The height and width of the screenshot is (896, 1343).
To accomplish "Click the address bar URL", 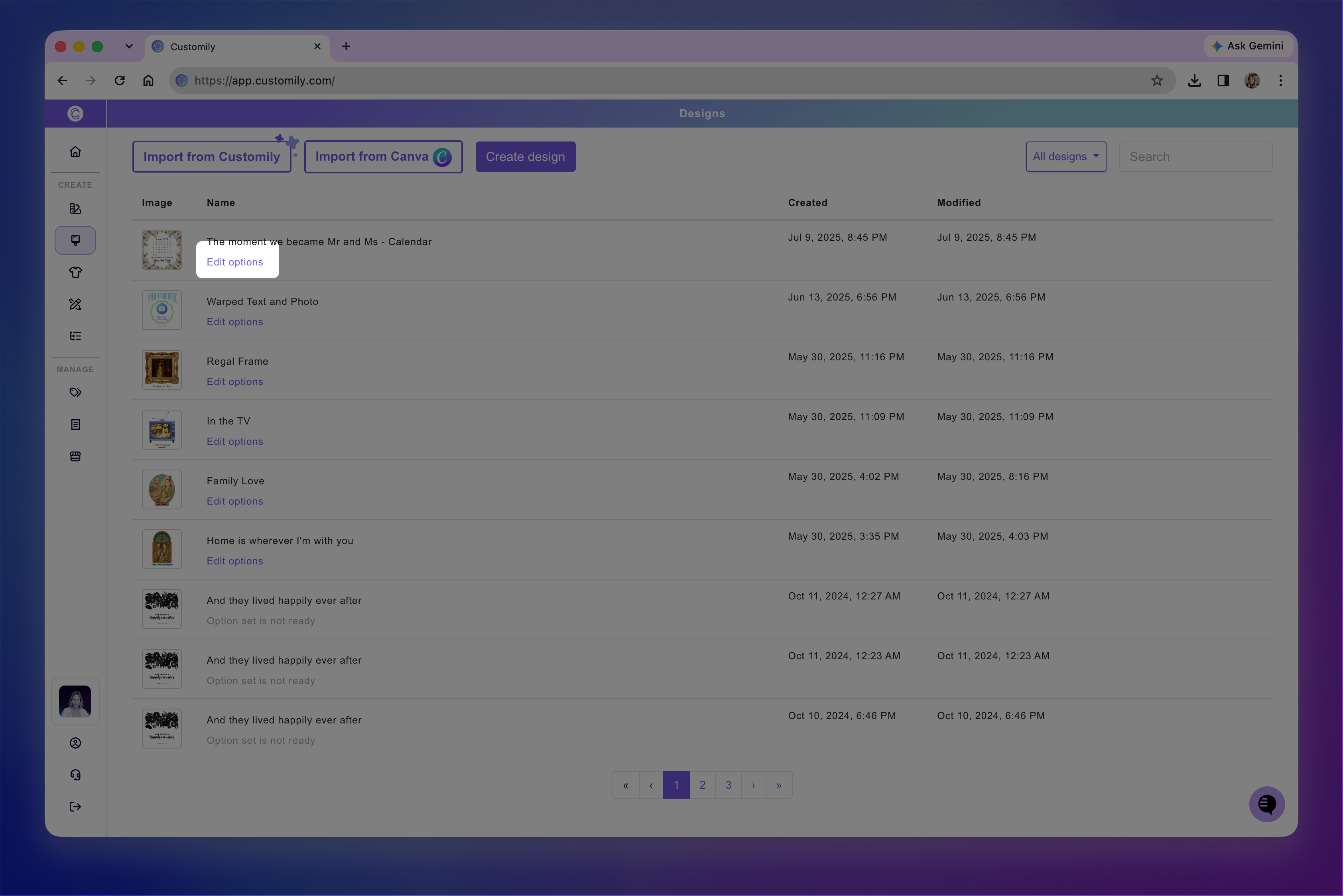I will click(265, 81).
